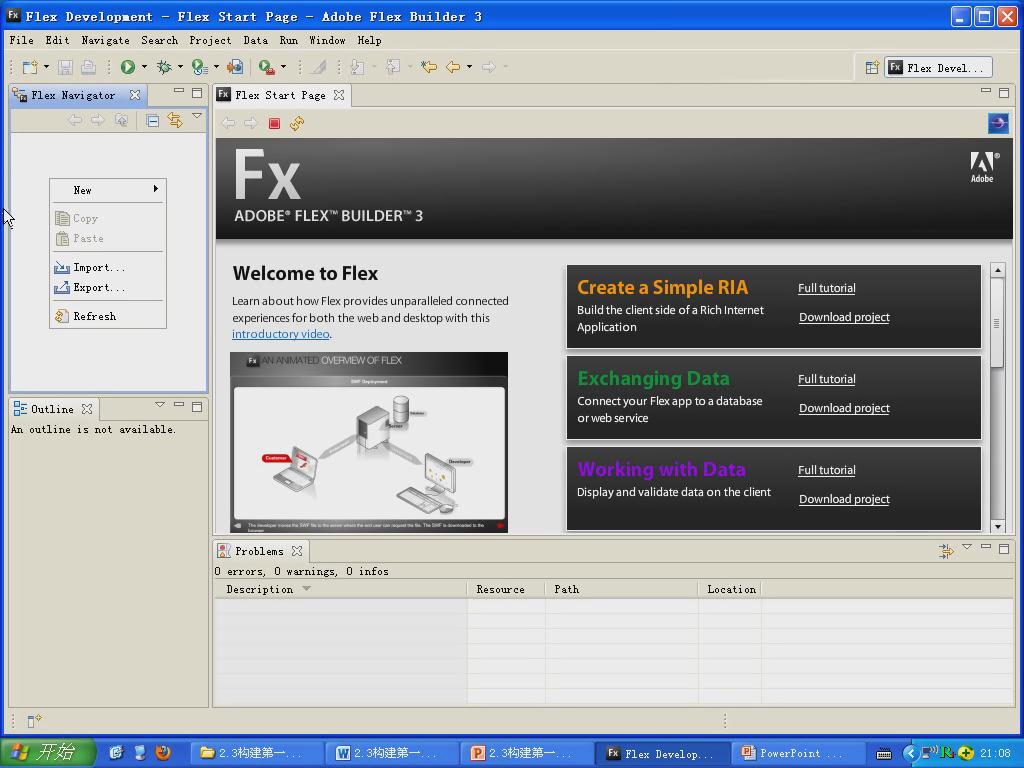The image size is (1024, 768).
Task: Click the Problems view focus icon
Action: click(946, 551)
